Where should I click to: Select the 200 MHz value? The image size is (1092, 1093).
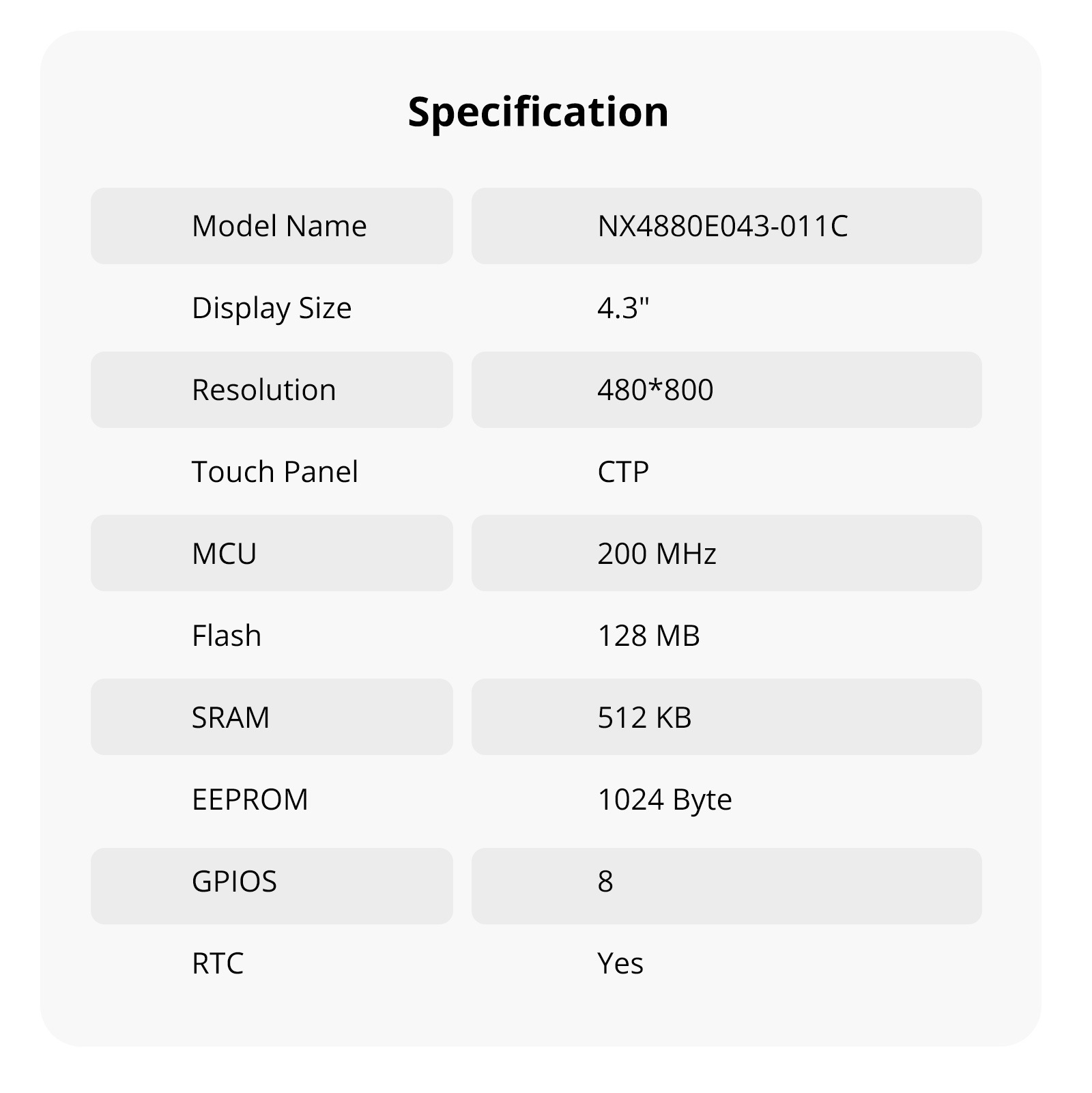point(657,554)
